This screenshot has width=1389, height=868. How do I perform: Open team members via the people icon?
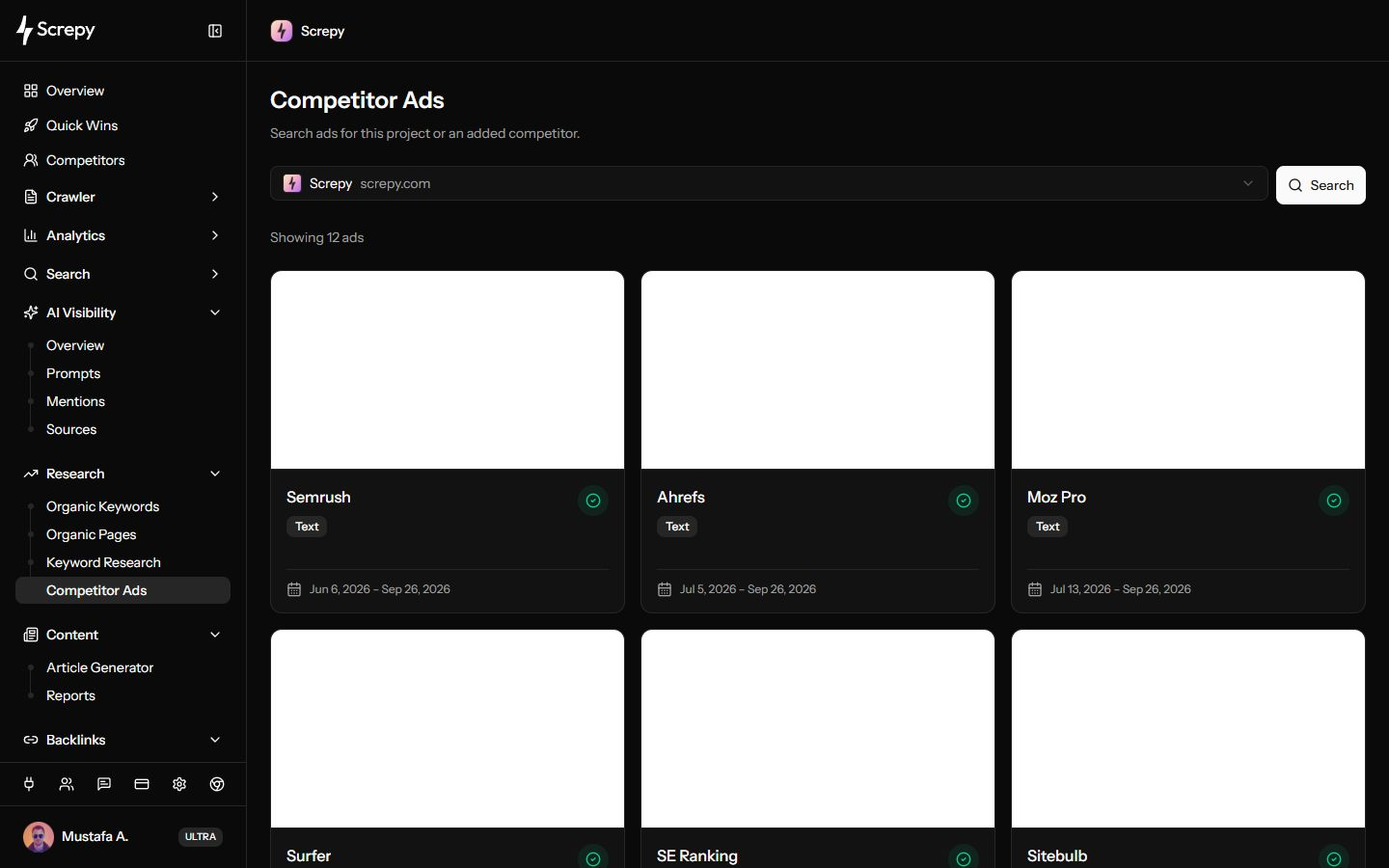pyautogui.click(x=67, y=784)
